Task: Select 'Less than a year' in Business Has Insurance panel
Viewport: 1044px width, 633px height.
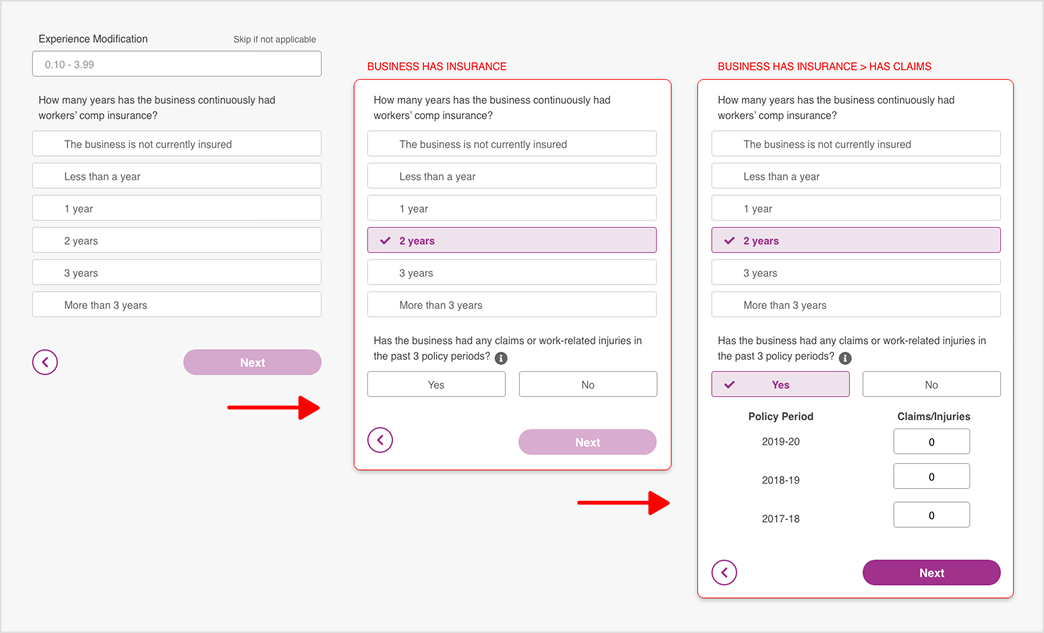Action: (x=512, y=176)
